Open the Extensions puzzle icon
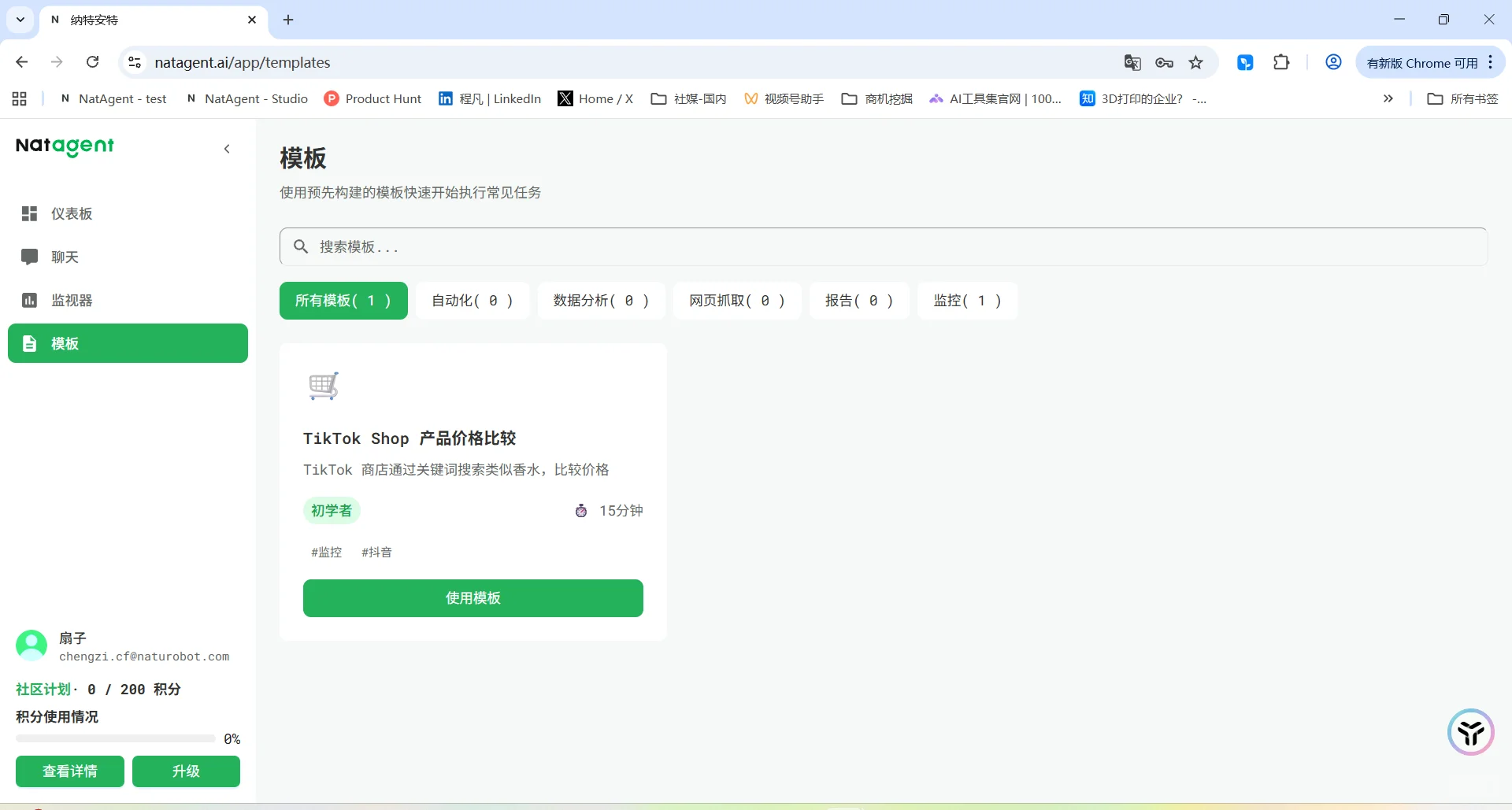The width and height of the screenshot is (1512, 810). [1281, 63]
